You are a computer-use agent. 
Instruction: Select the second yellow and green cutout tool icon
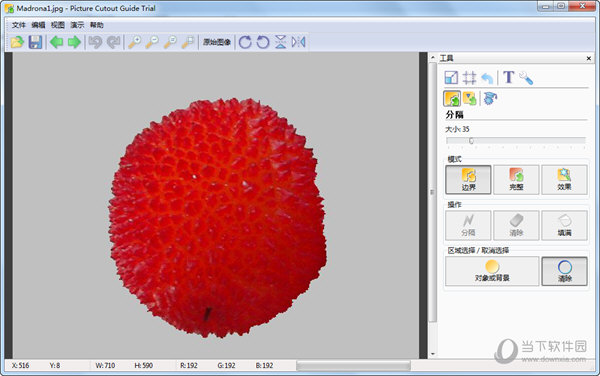[470, 98]
